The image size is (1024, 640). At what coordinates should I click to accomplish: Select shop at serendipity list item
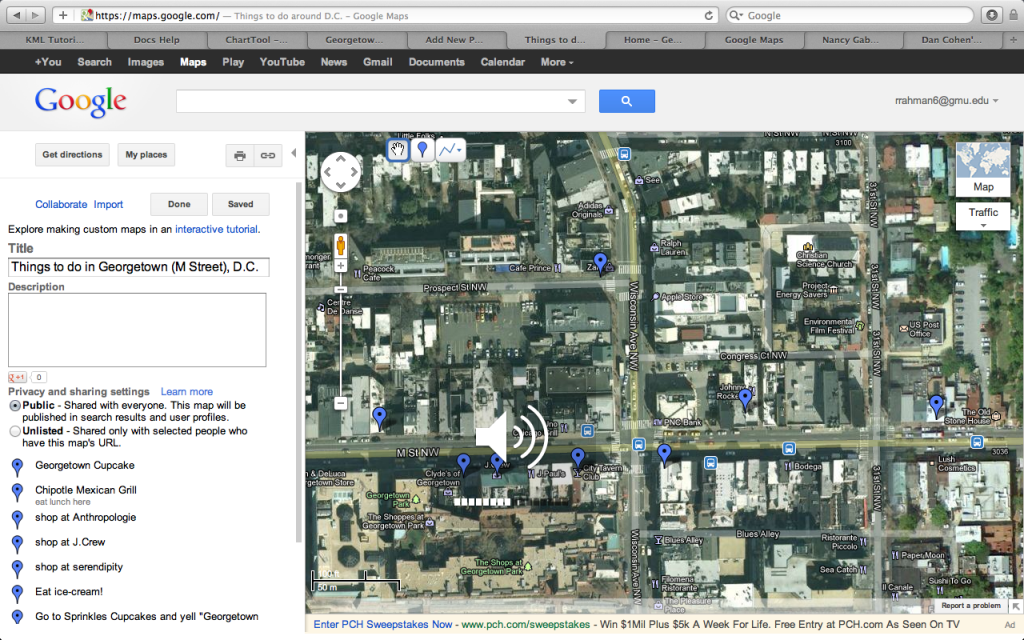pos(79,567)
